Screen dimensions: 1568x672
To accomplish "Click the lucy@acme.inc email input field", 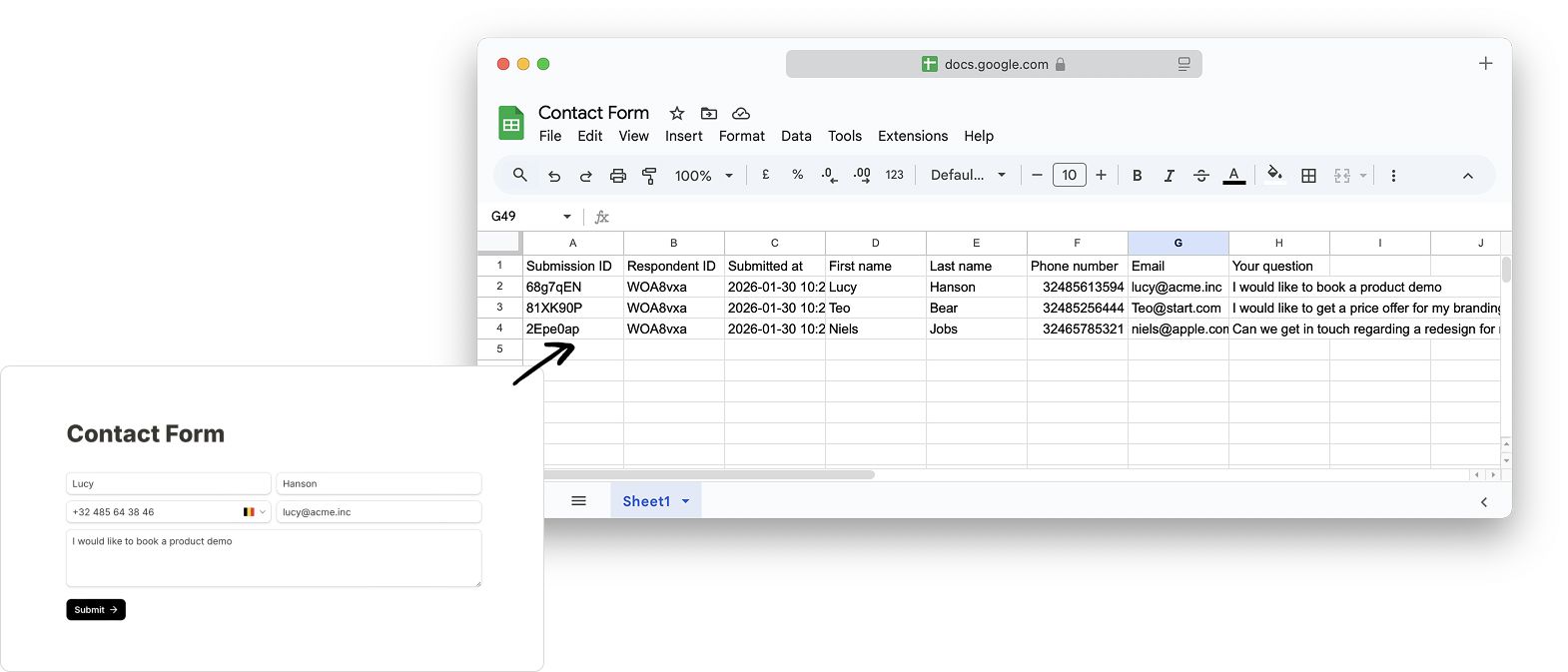I will pos(379,512).
